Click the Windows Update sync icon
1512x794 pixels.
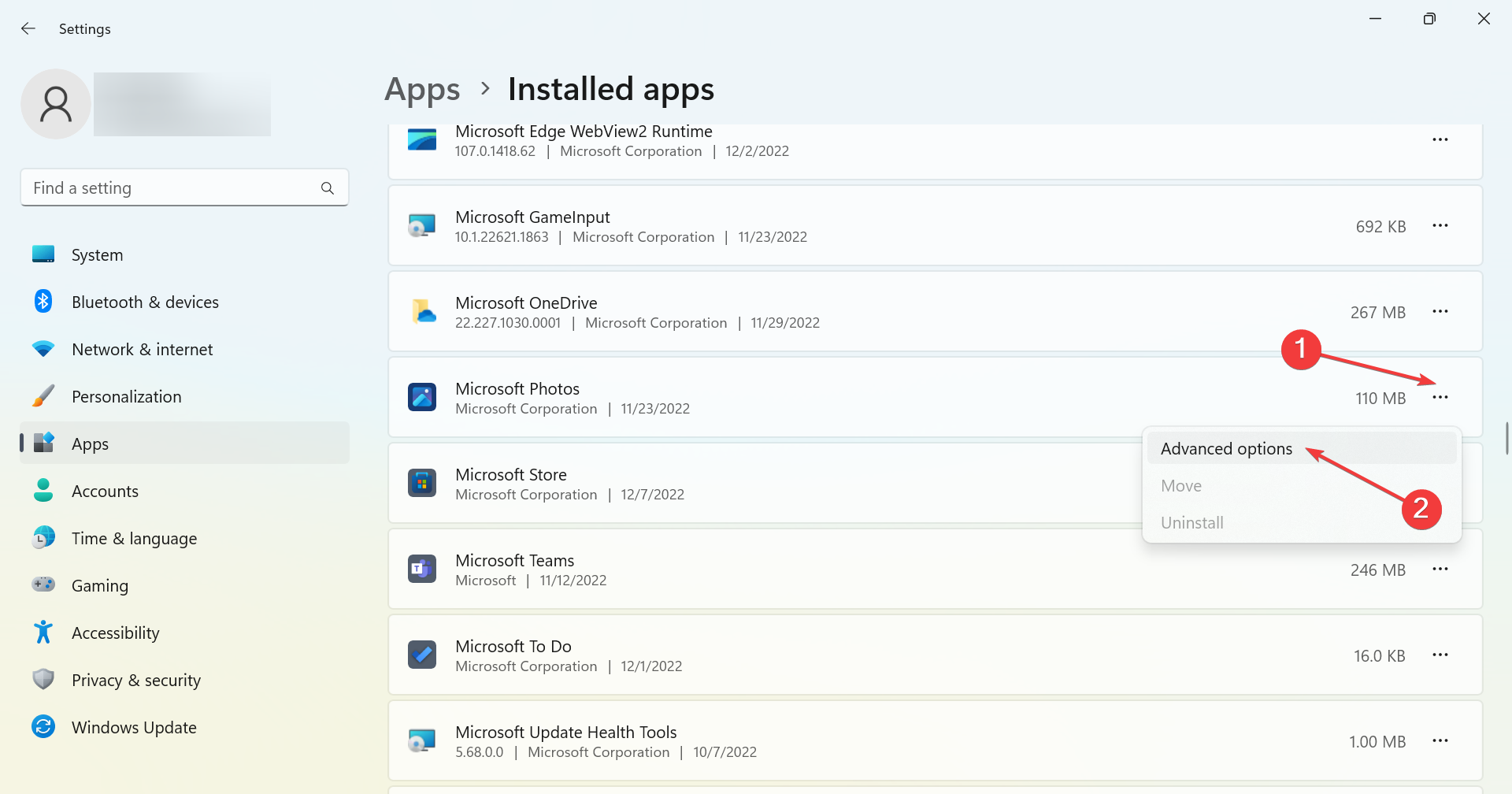[43, 726]
